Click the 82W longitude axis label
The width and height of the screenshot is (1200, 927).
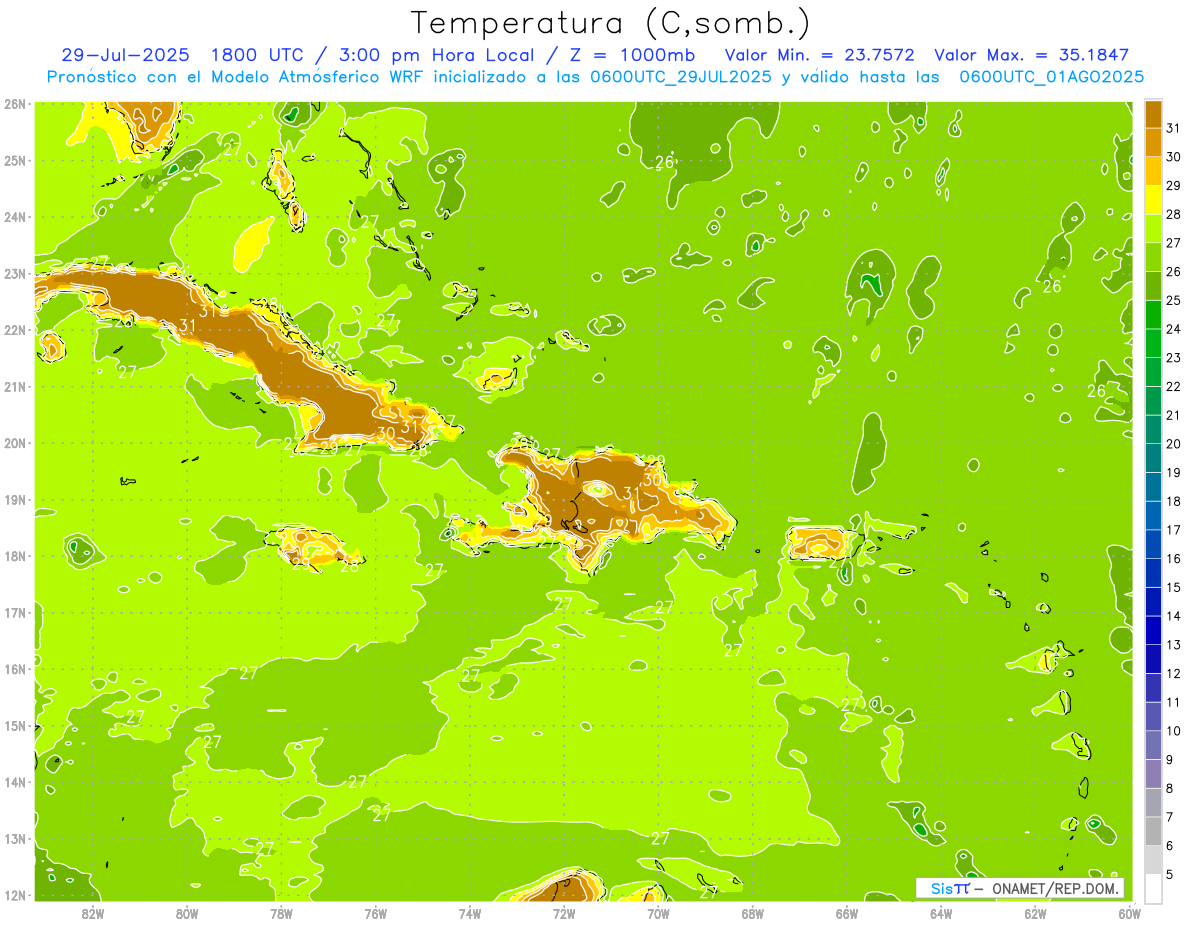tap(92, 913)
